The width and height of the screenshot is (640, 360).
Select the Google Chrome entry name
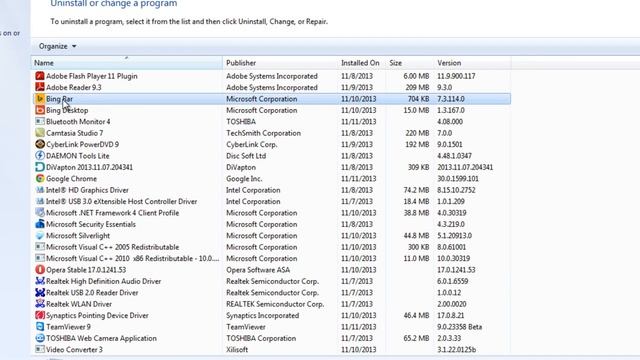coord(71,179)
